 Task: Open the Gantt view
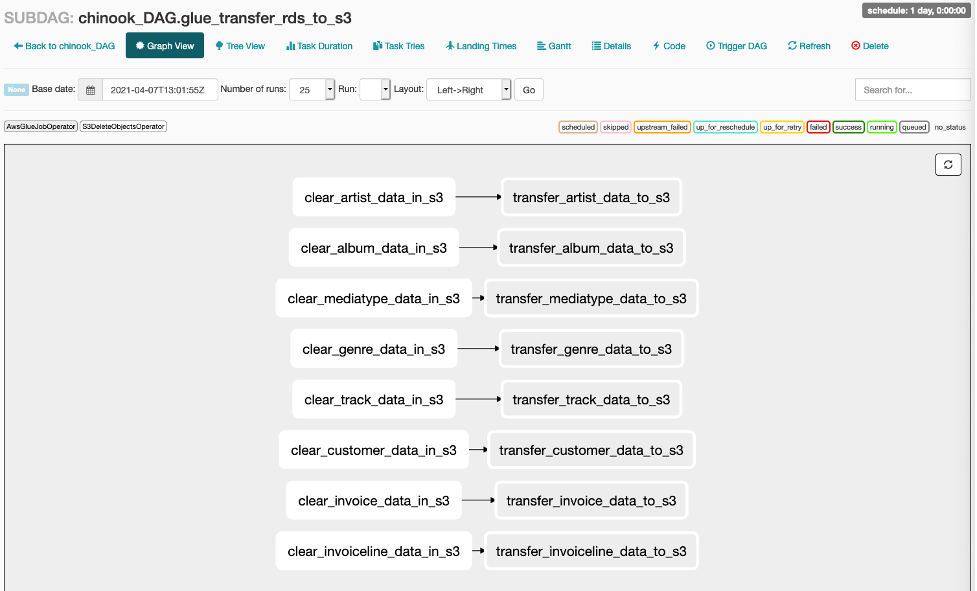click(x=554, y=46)
